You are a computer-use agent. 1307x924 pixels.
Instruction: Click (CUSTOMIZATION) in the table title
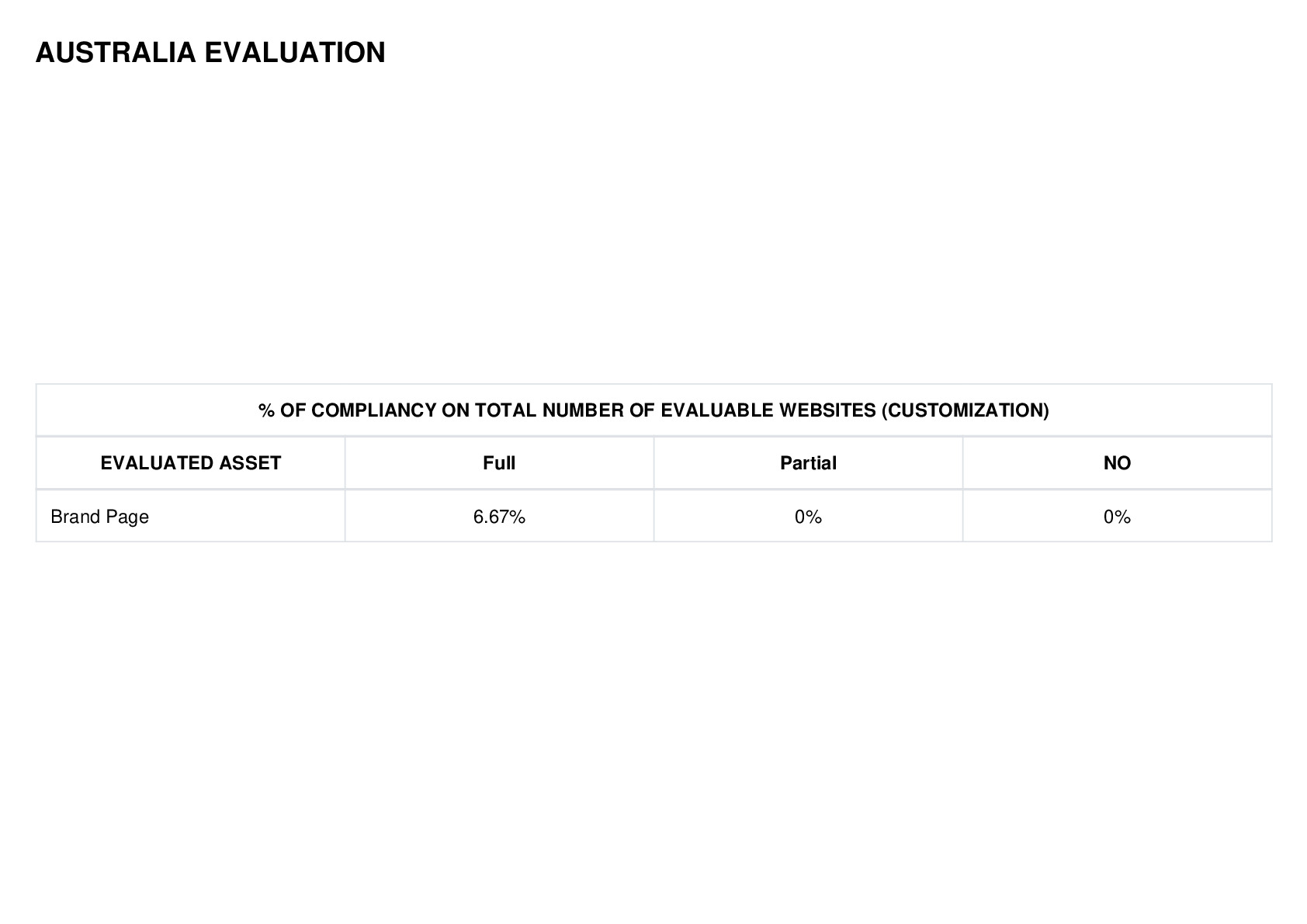click(x=965, y=410)
